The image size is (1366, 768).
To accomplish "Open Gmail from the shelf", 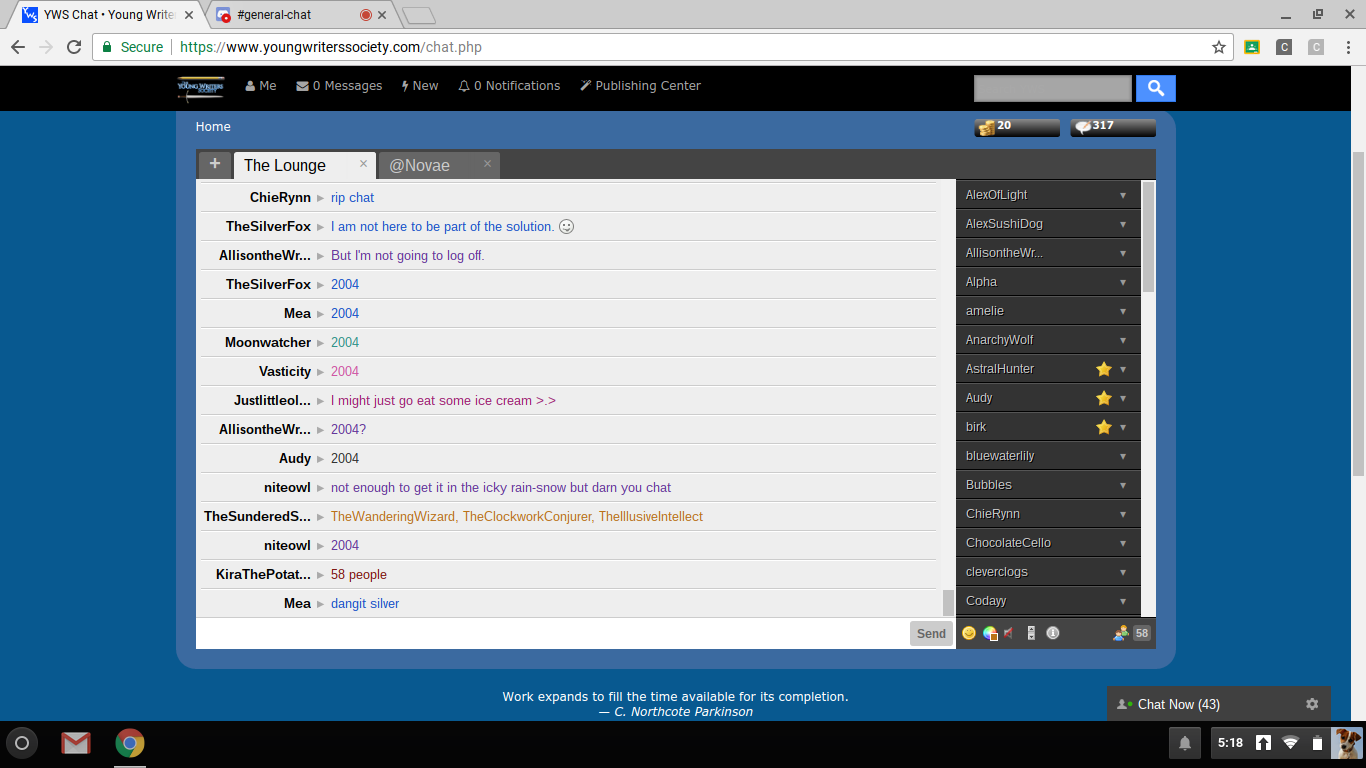I will 76,743.
